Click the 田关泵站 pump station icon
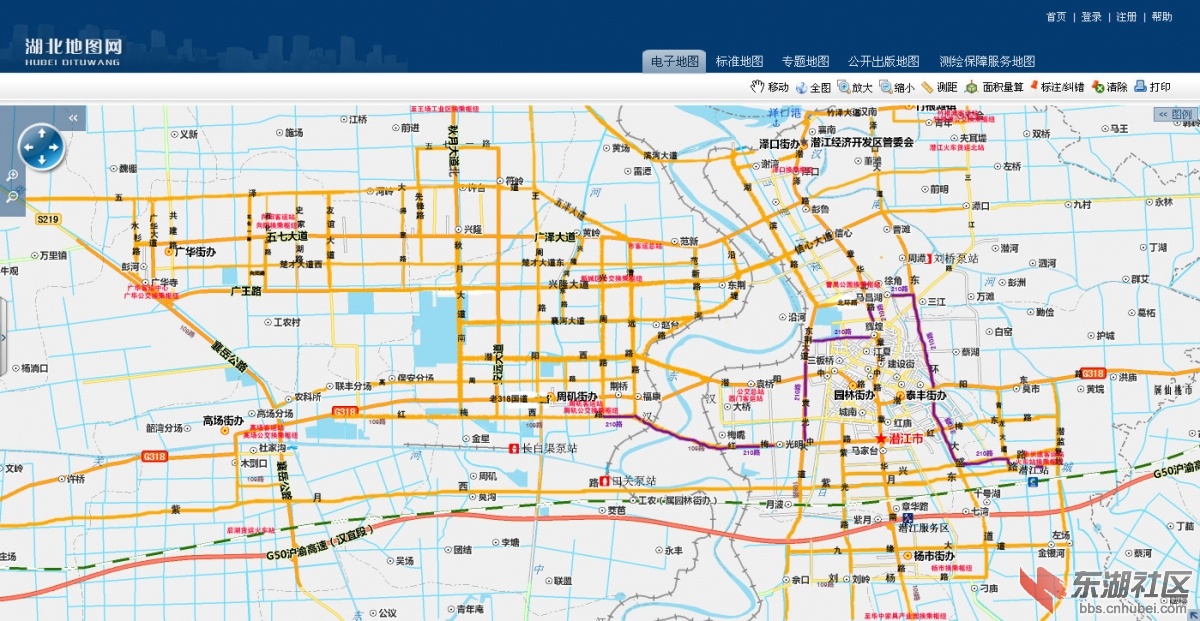This screenshot has width=1200, height=621. click(605, 481)
